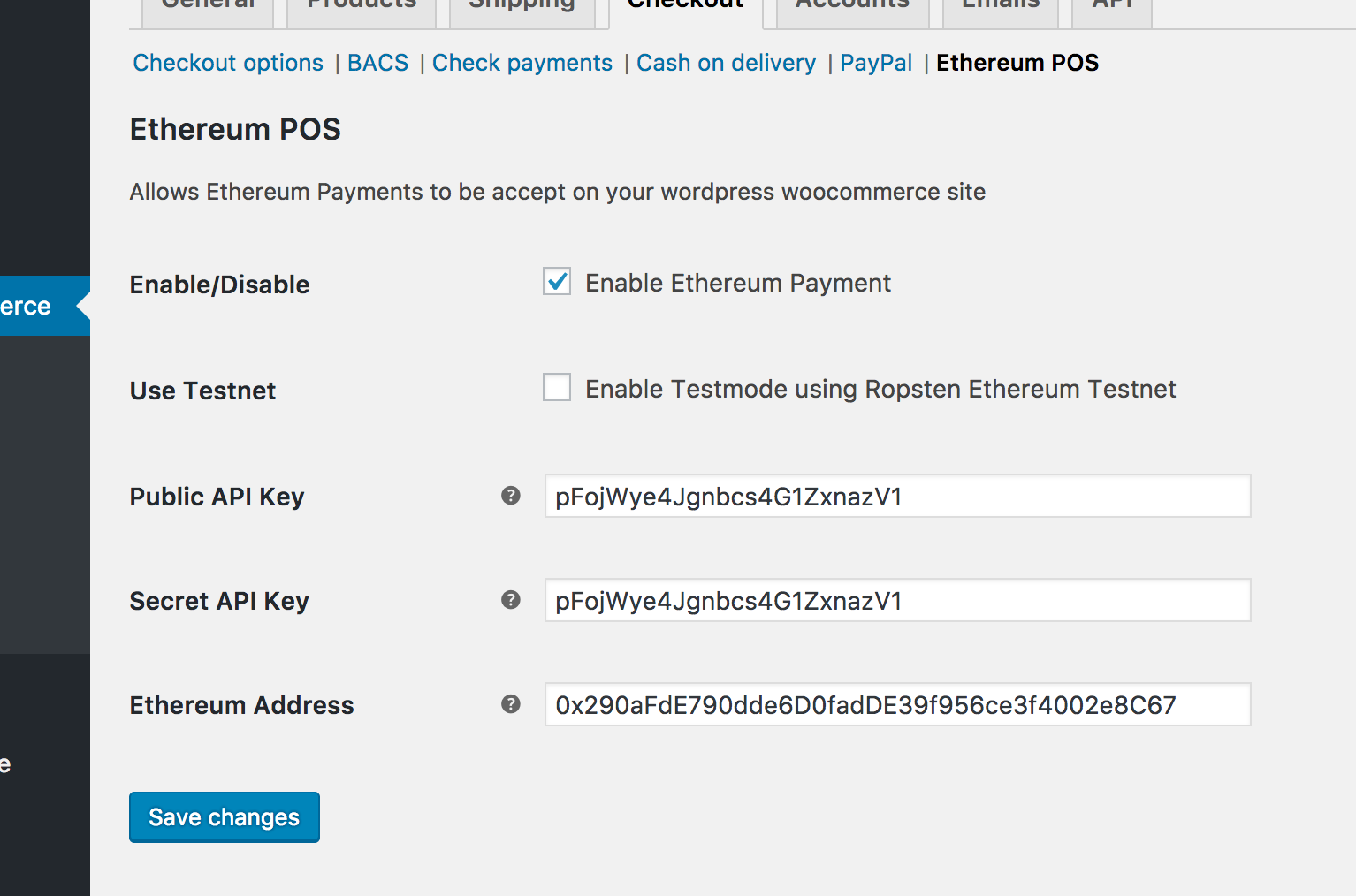Open the Shipping settings tab
The image size is (1356, 896).
[x=522, y=9]
